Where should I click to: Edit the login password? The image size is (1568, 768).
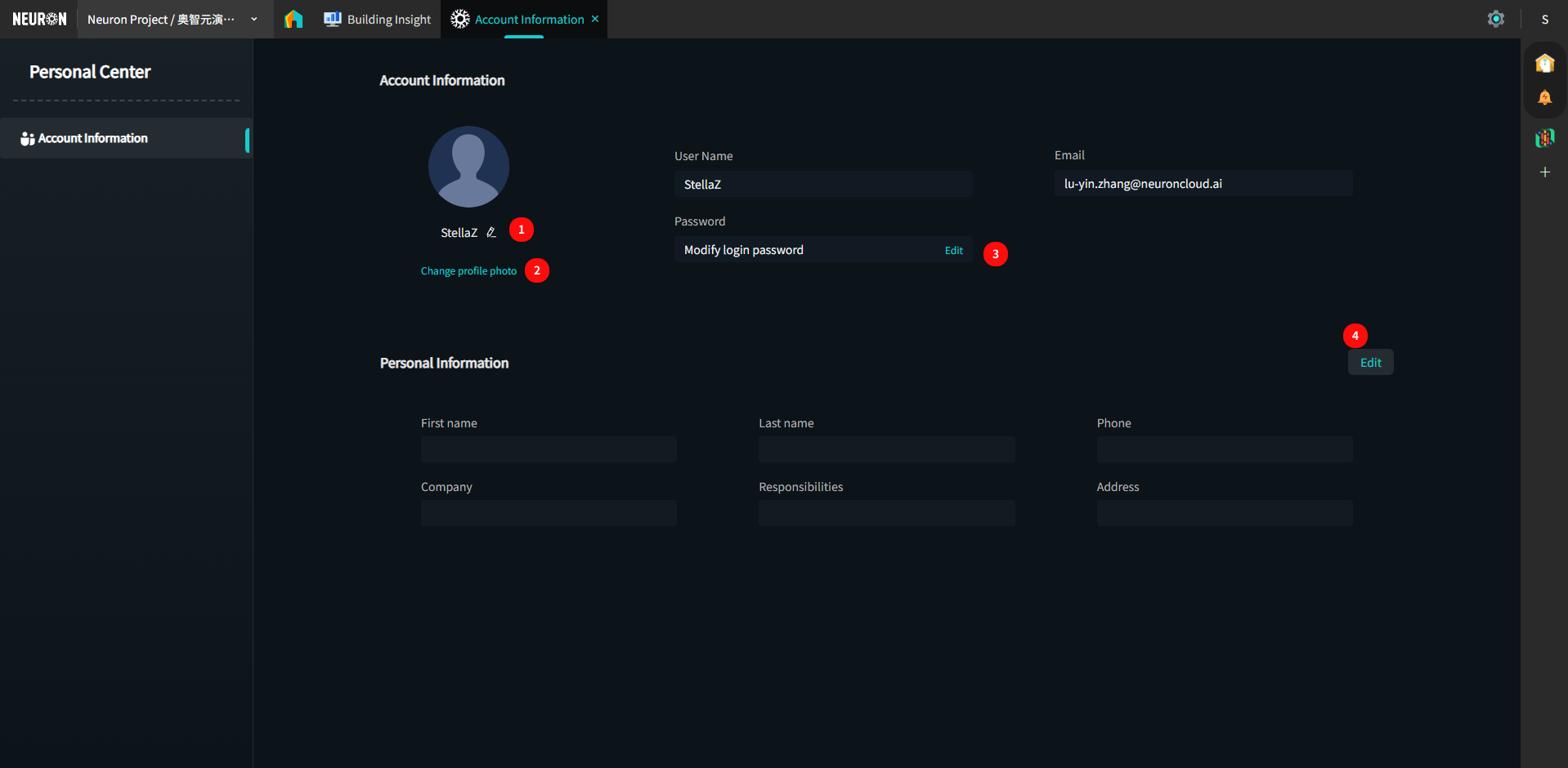954,250
